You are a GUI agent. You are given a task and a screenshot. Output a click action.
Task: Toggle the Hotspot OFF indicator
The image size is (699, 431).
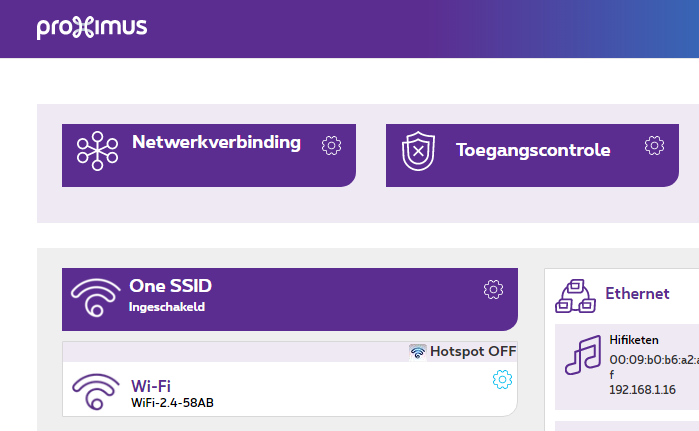pos(463,351)
